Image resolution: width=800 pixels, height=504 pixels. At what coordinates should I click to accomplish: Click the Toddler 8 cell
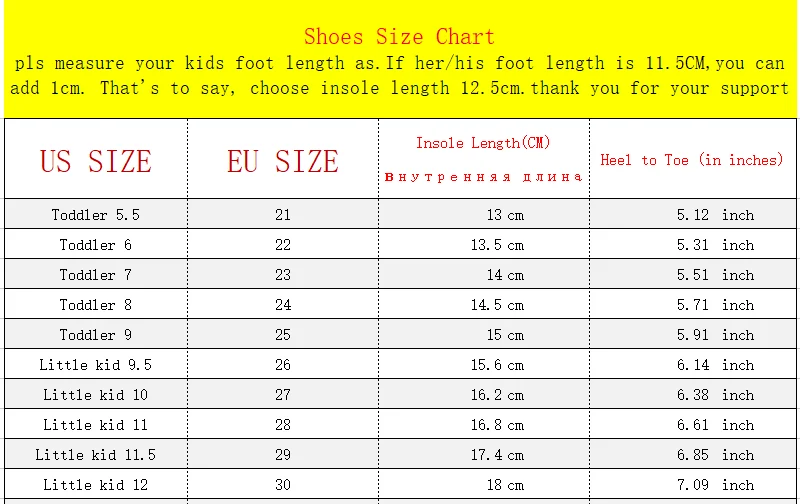(x=96, y=305)
